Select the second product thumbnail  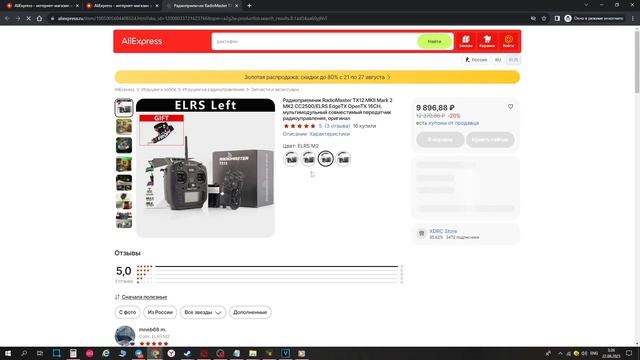coord(124,127)
